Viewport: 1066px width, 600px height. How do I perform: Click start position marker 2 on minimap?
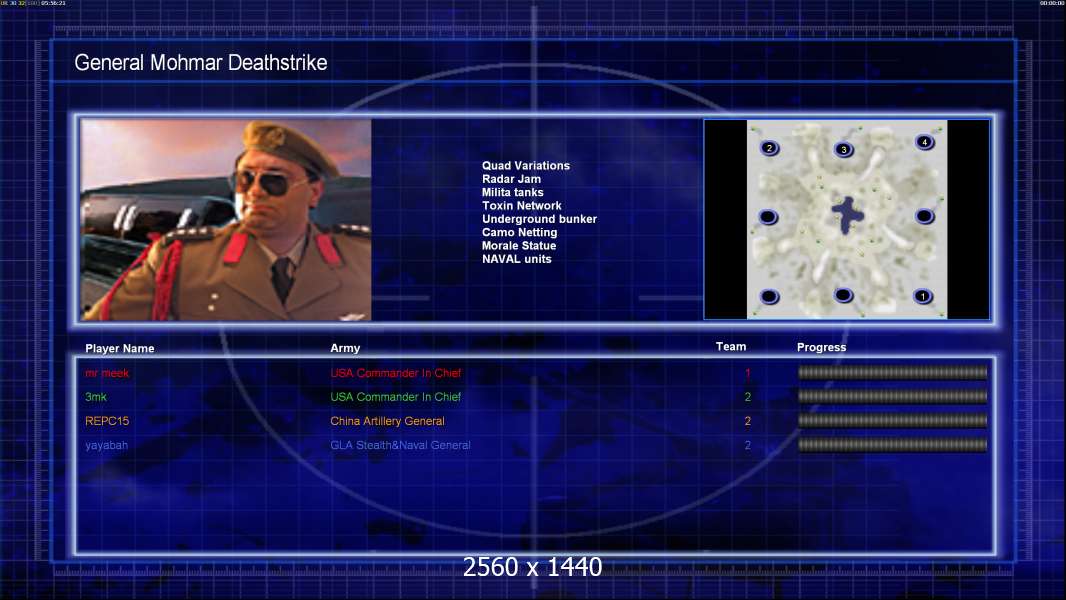coord(769,147)
